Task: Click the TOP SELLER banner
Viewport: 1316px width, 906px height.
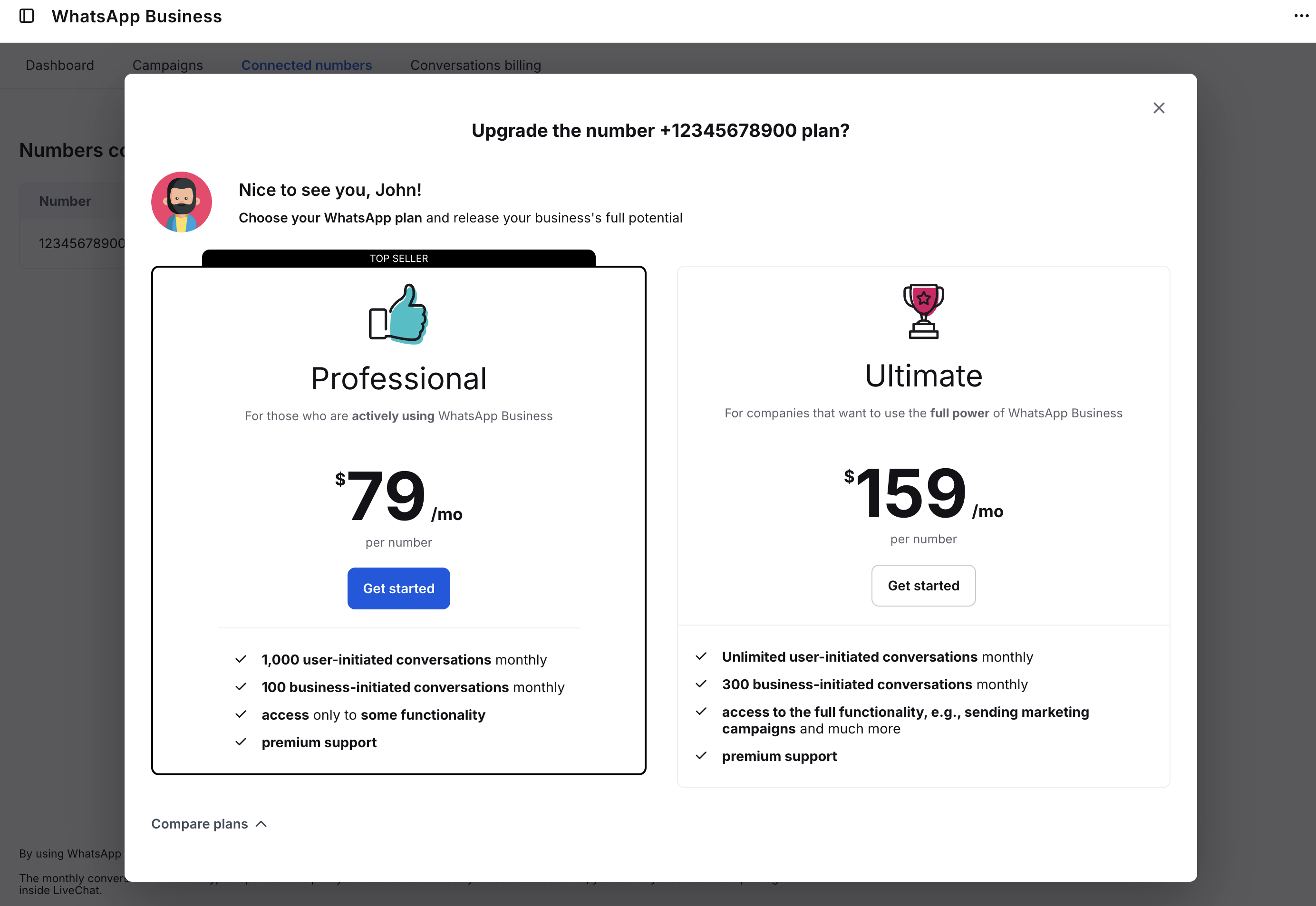Action: 398,258
